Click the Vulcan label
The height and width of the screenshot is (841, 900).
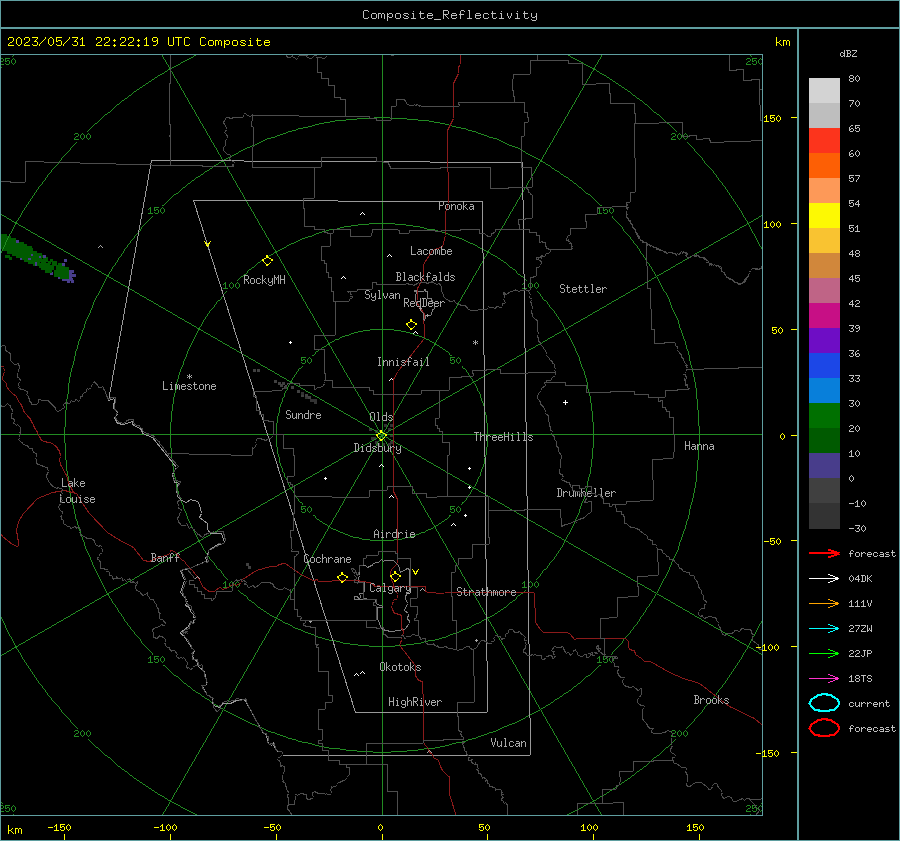pos(508,743)
